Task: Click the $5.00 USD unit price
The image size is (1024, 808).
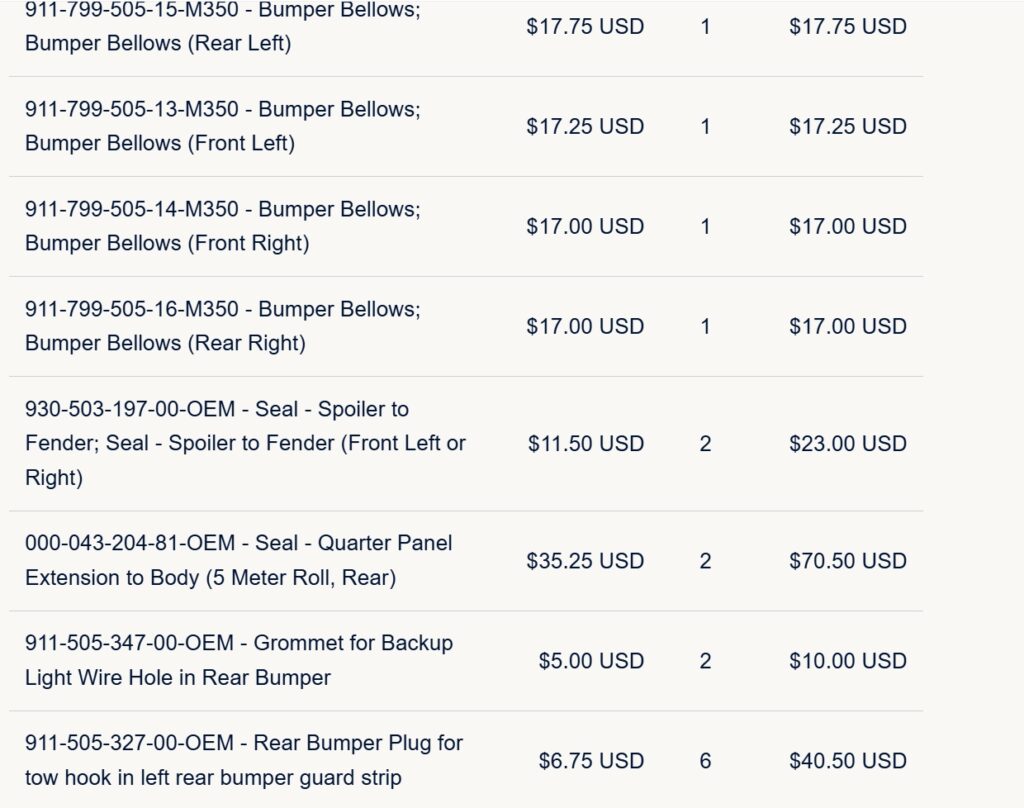Action: click(x=591, y=661)
